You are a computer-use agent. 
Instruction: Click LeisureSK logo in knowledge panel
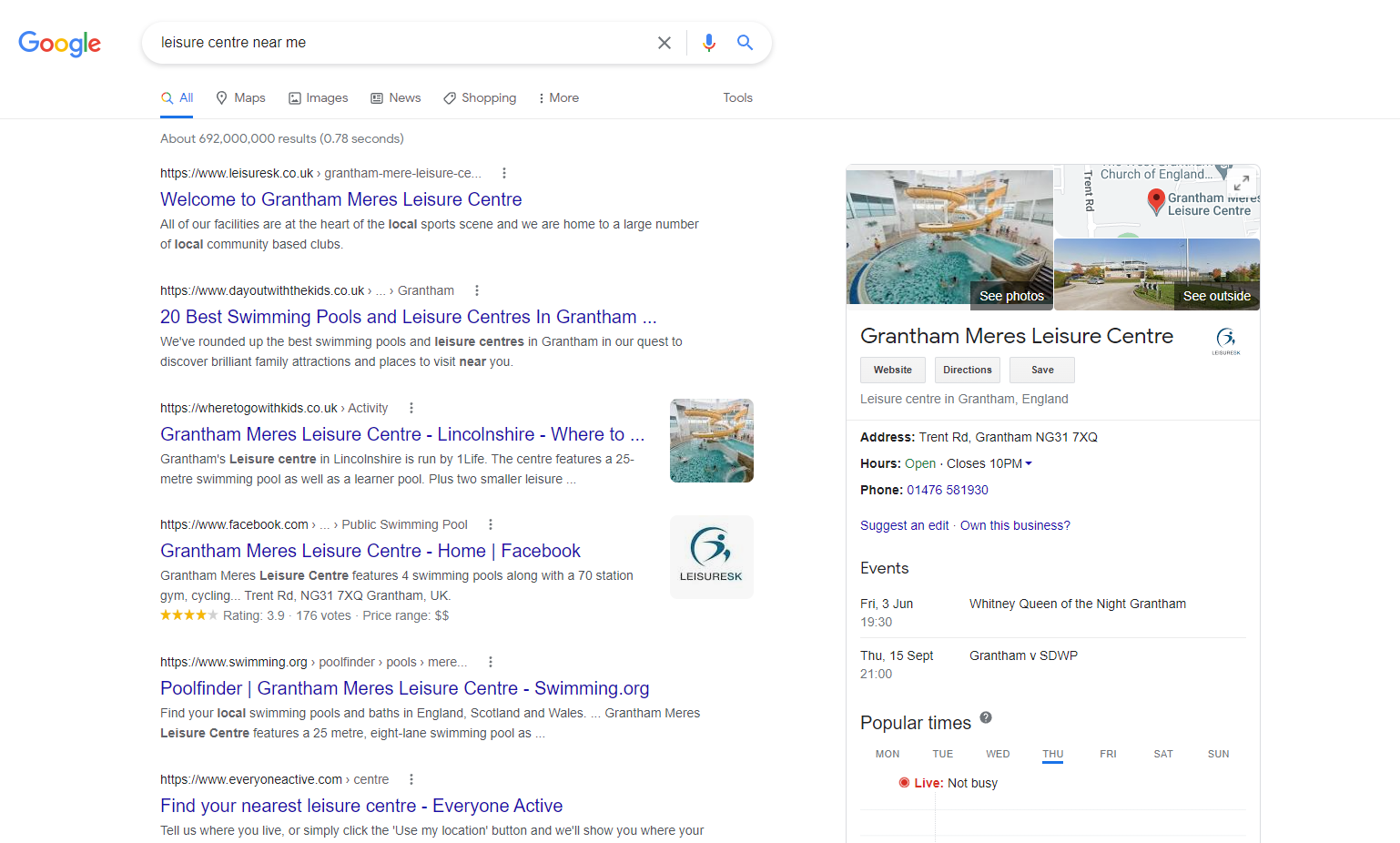coord(1226,341)
